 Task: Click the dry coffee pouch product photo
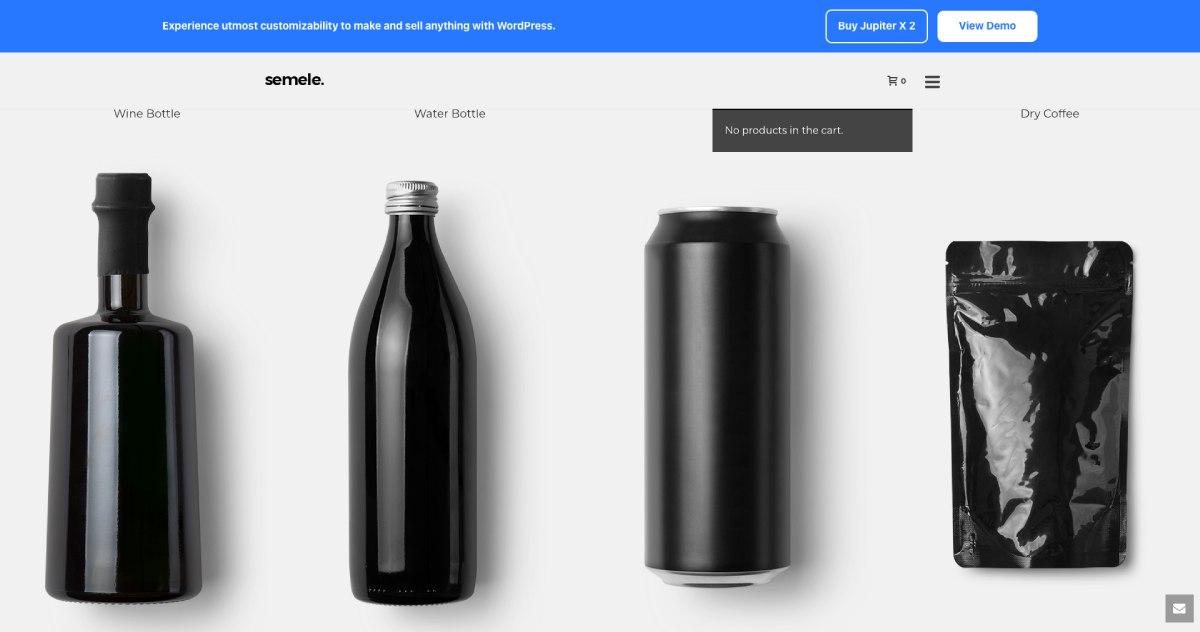click(1040, 405)
